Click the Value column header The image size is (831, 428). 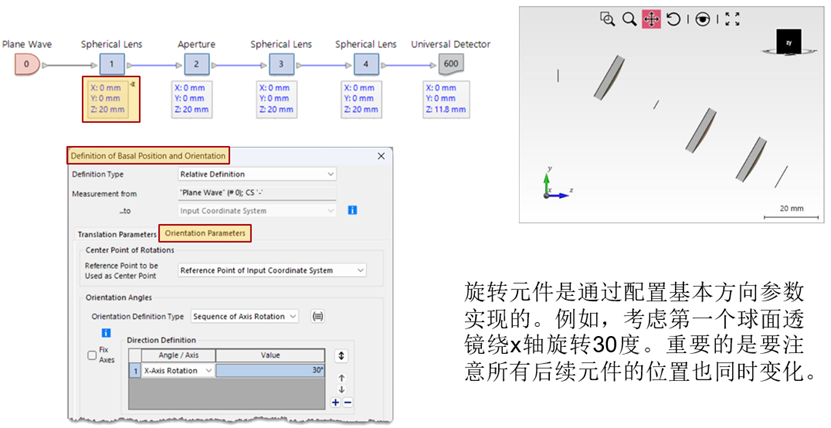pos(270,355)
